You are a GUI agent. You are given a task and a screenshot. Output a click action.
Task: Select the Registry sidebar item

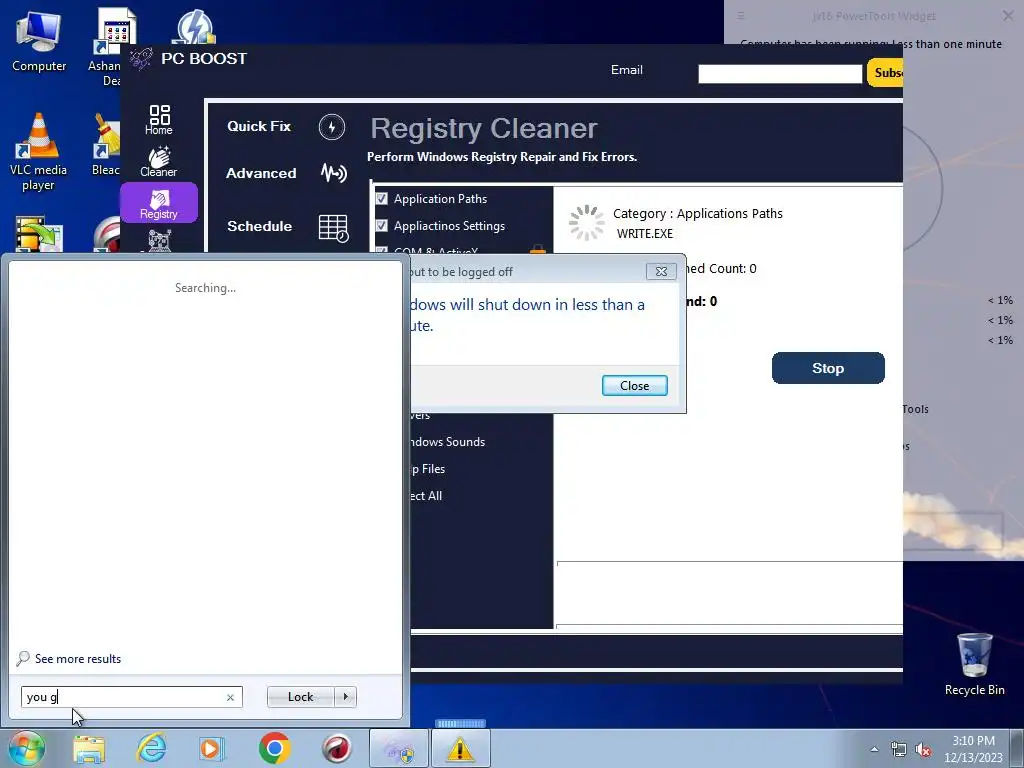(x=159, y=203)
